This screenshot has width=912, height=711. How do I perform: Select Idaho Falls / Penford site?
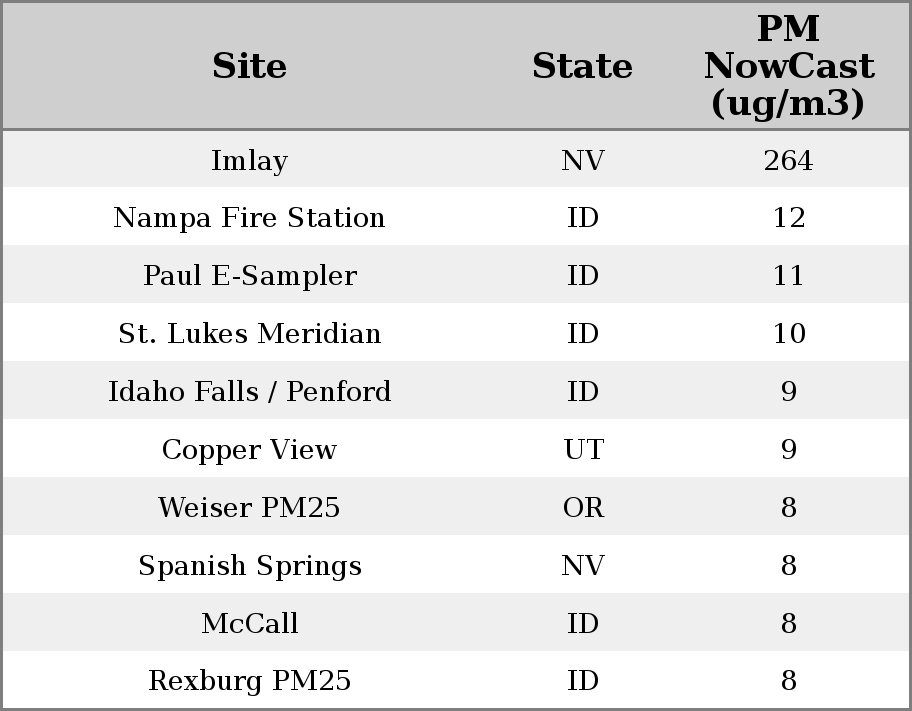tap(249, 392)
